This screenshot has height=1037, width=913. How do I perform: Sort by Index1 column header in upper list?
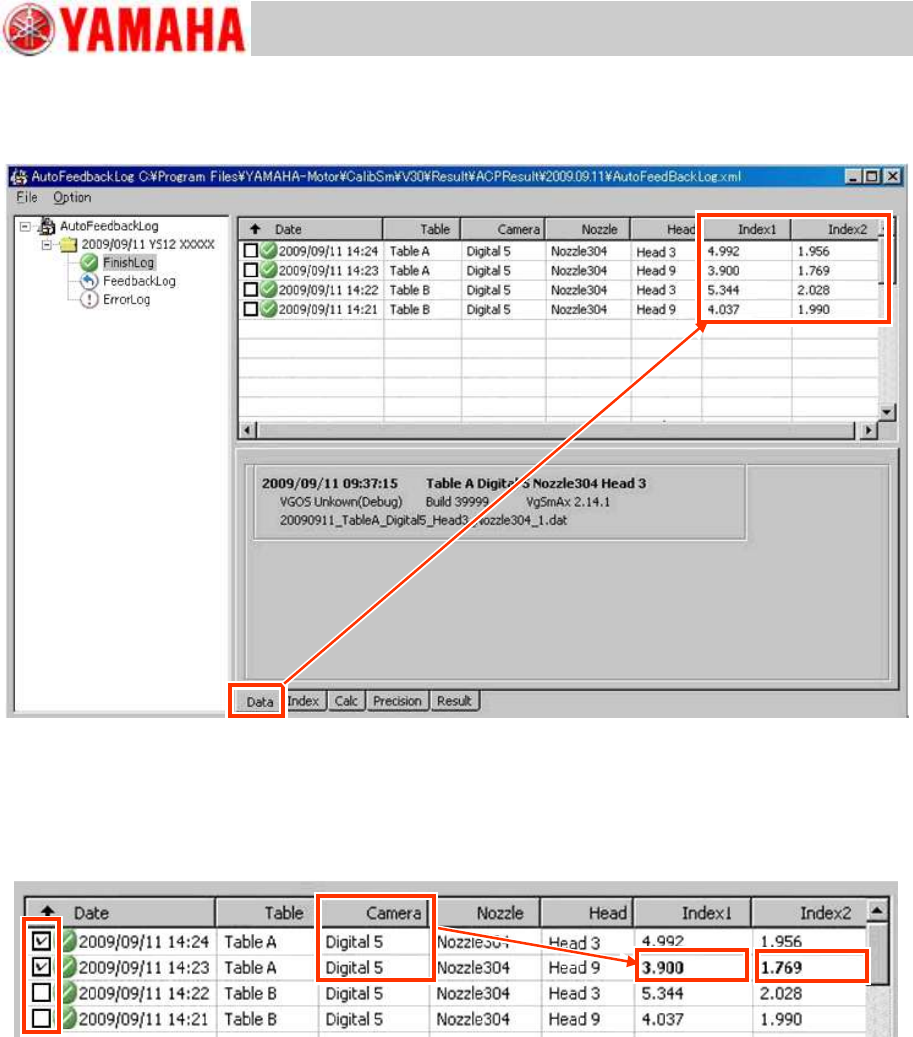pos(747,229)
